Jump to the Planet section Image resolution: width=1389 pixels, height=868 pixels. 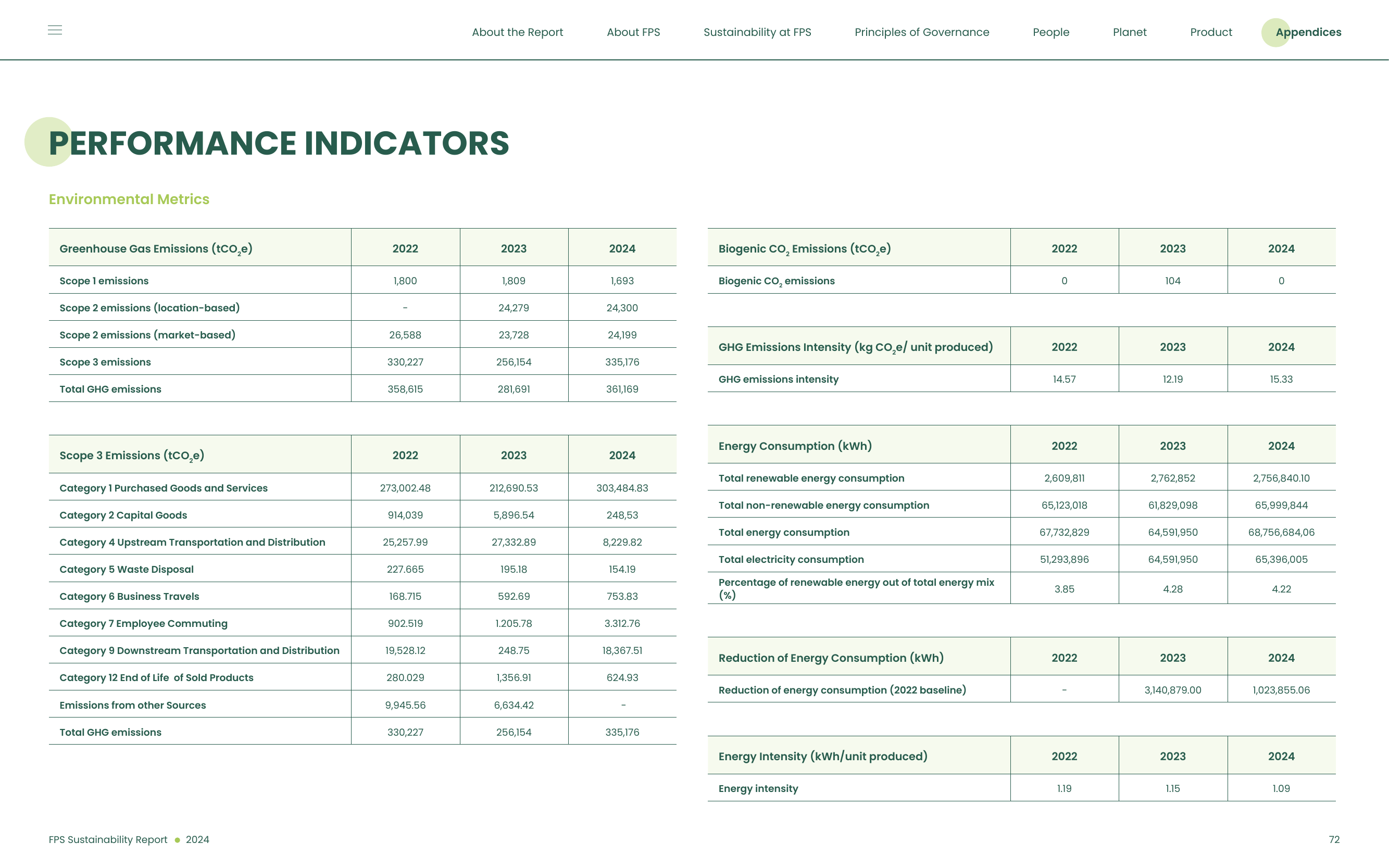(1130, 32)
